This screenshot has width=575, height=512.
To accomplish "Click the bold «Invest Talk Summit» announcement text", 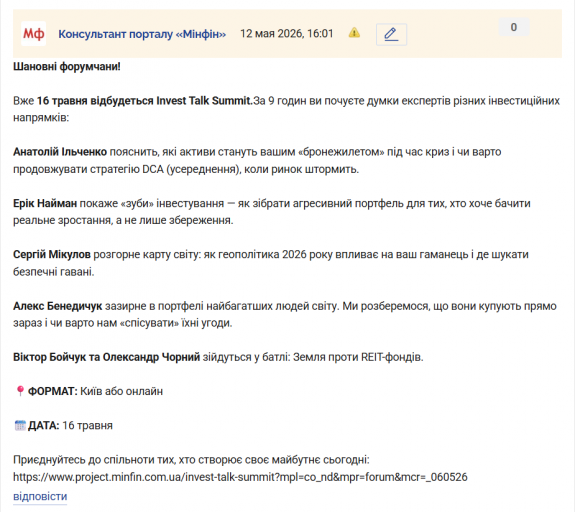I will tap(205, 100).
